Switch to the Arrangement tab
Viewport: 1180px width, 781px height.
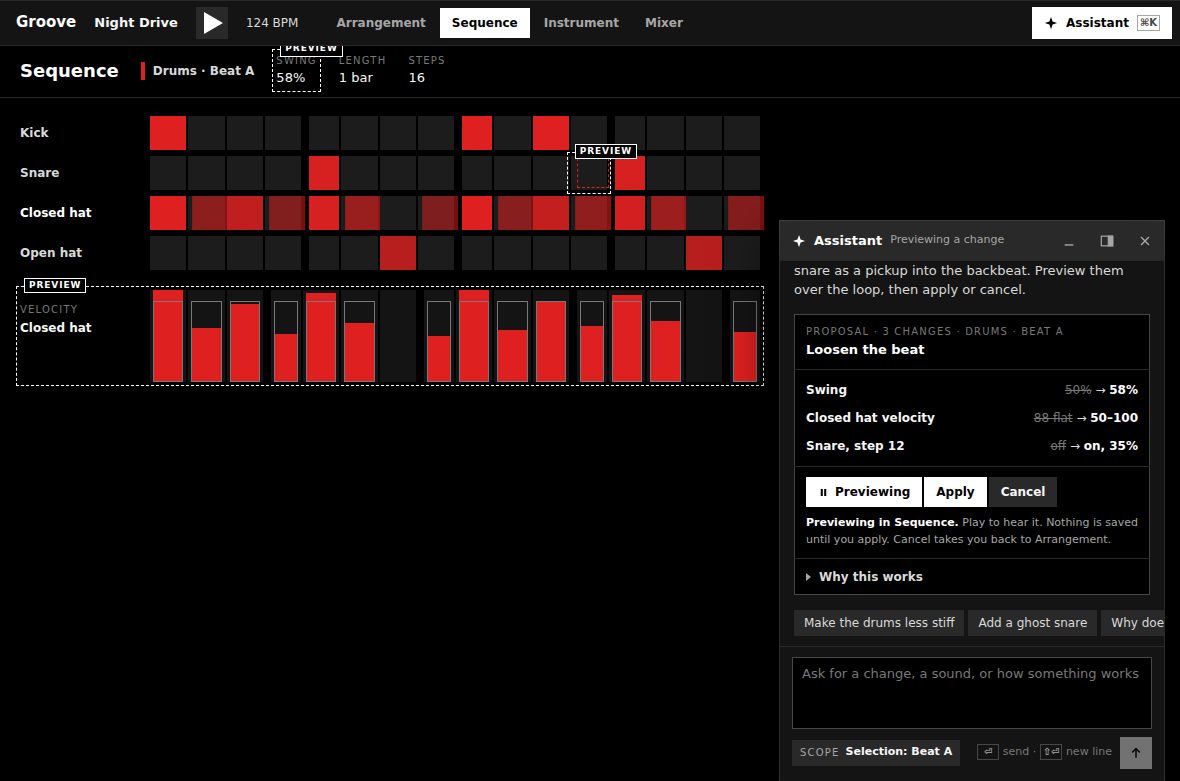click(x=381, y=23)
